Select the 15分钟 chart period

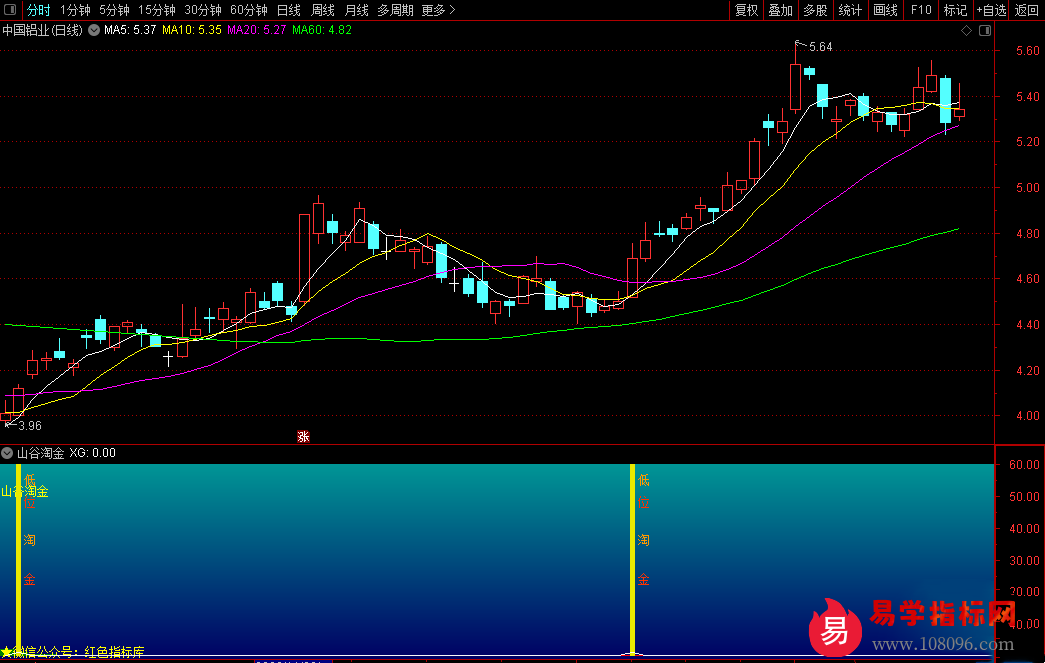click(157, 10)
